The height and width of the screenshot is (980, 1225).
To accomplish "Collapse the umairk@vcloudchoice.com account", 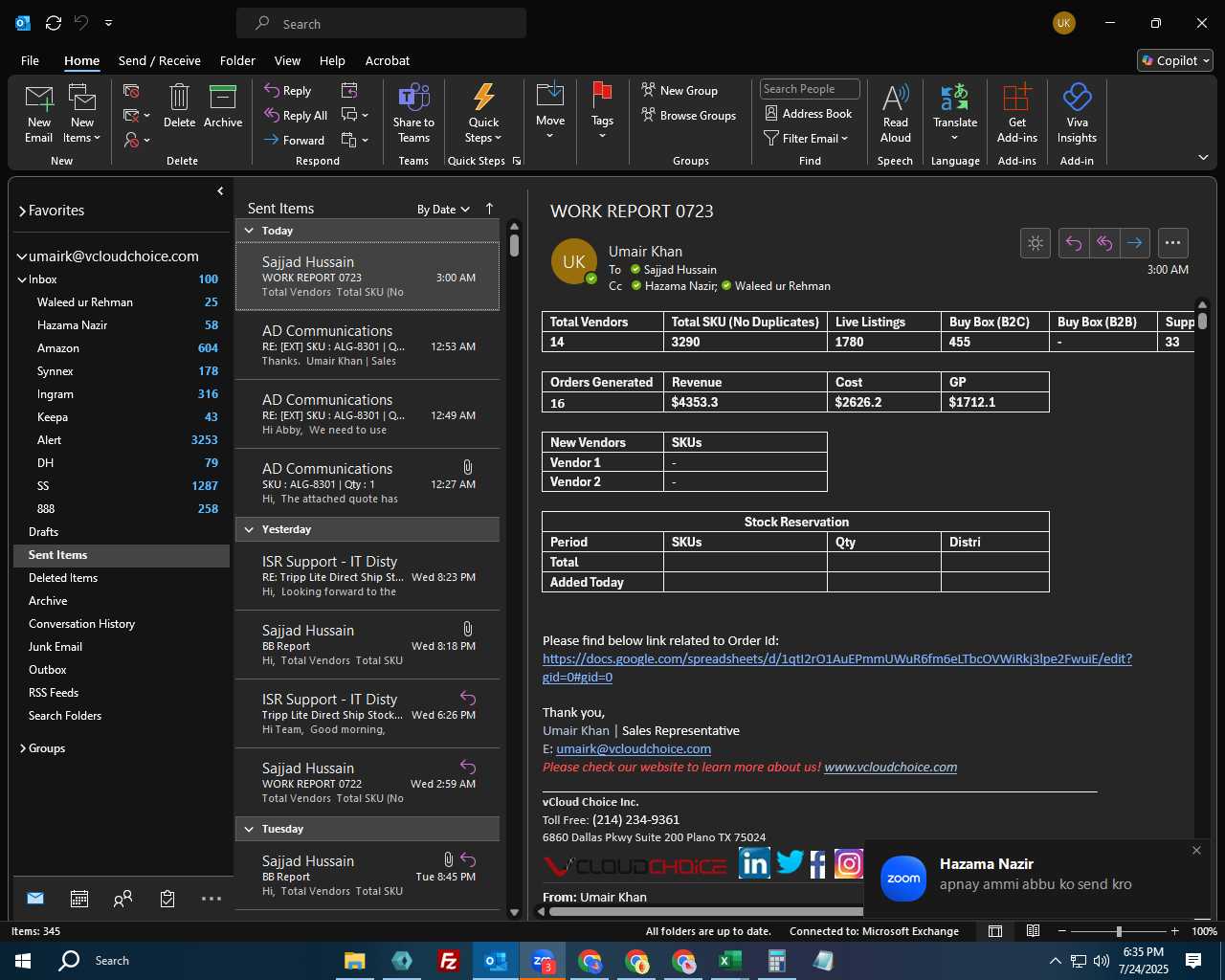I will tap(22, 256).
